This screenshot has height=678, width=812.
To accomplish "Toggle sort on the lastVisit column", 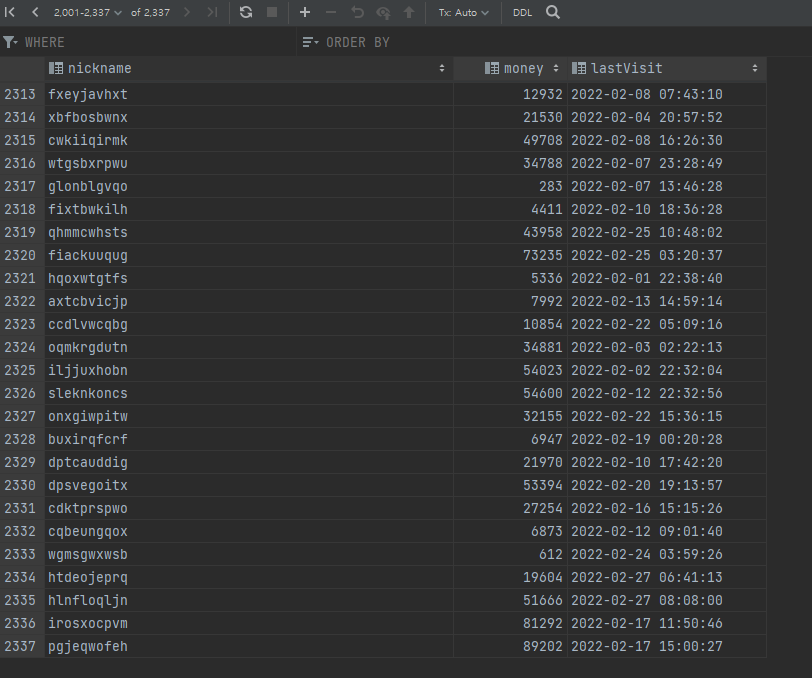I will 755,68.
